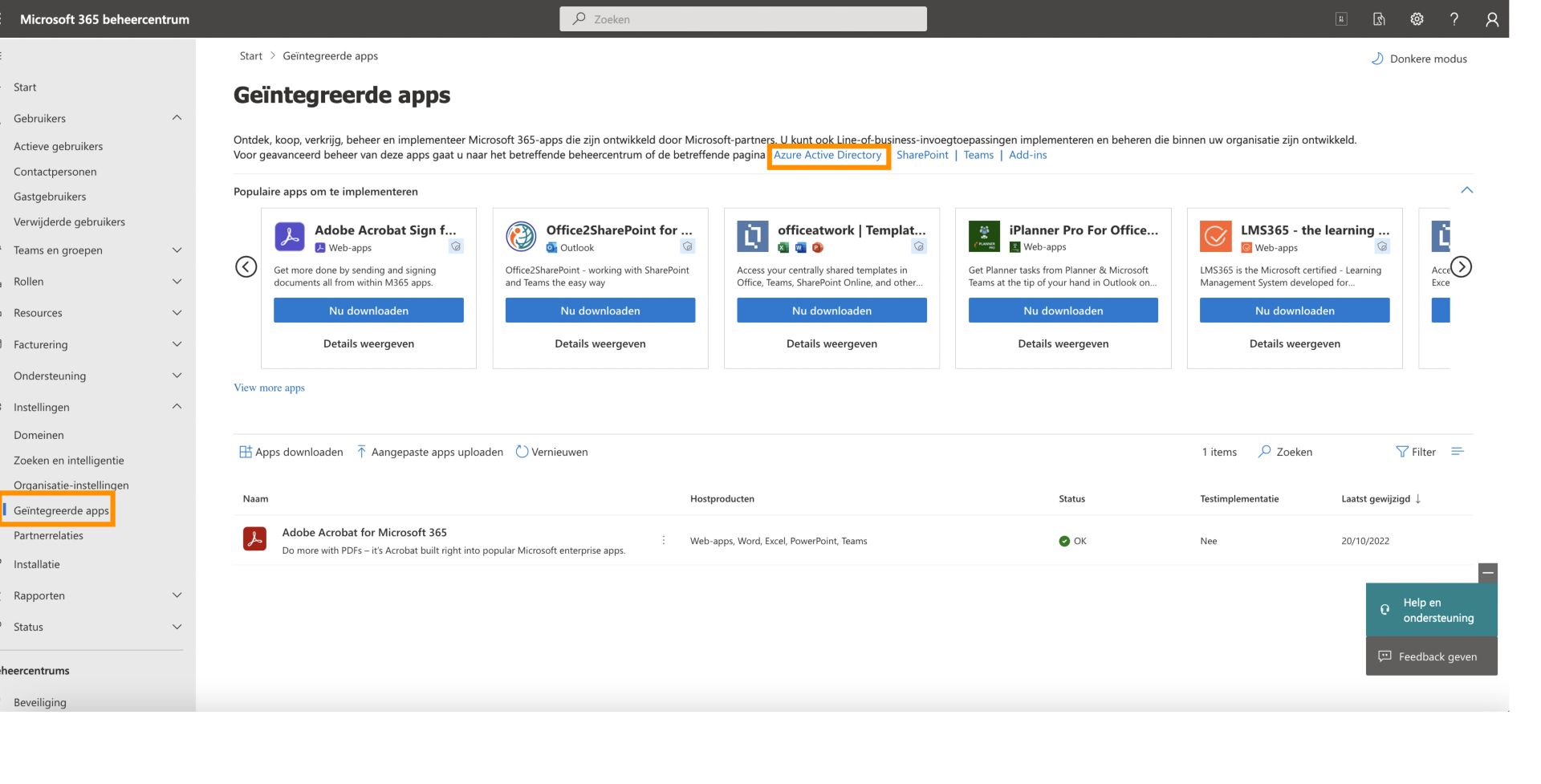The image size is (1541, 784).
Task: Open Gastgebruikers
Action: 50,197
